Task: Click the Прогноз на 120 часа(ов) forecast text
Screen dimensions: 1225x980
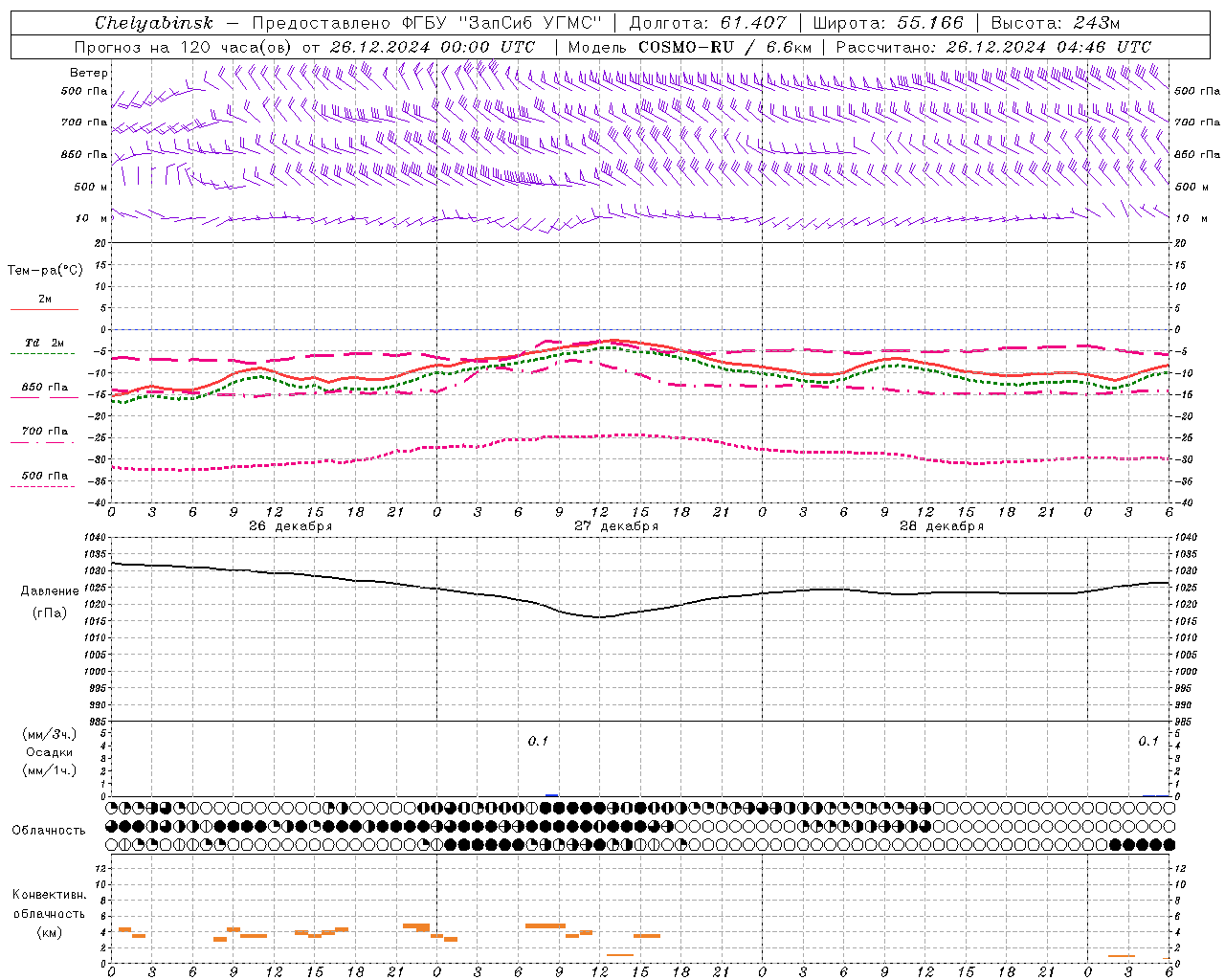Action: tap(185, 47)
